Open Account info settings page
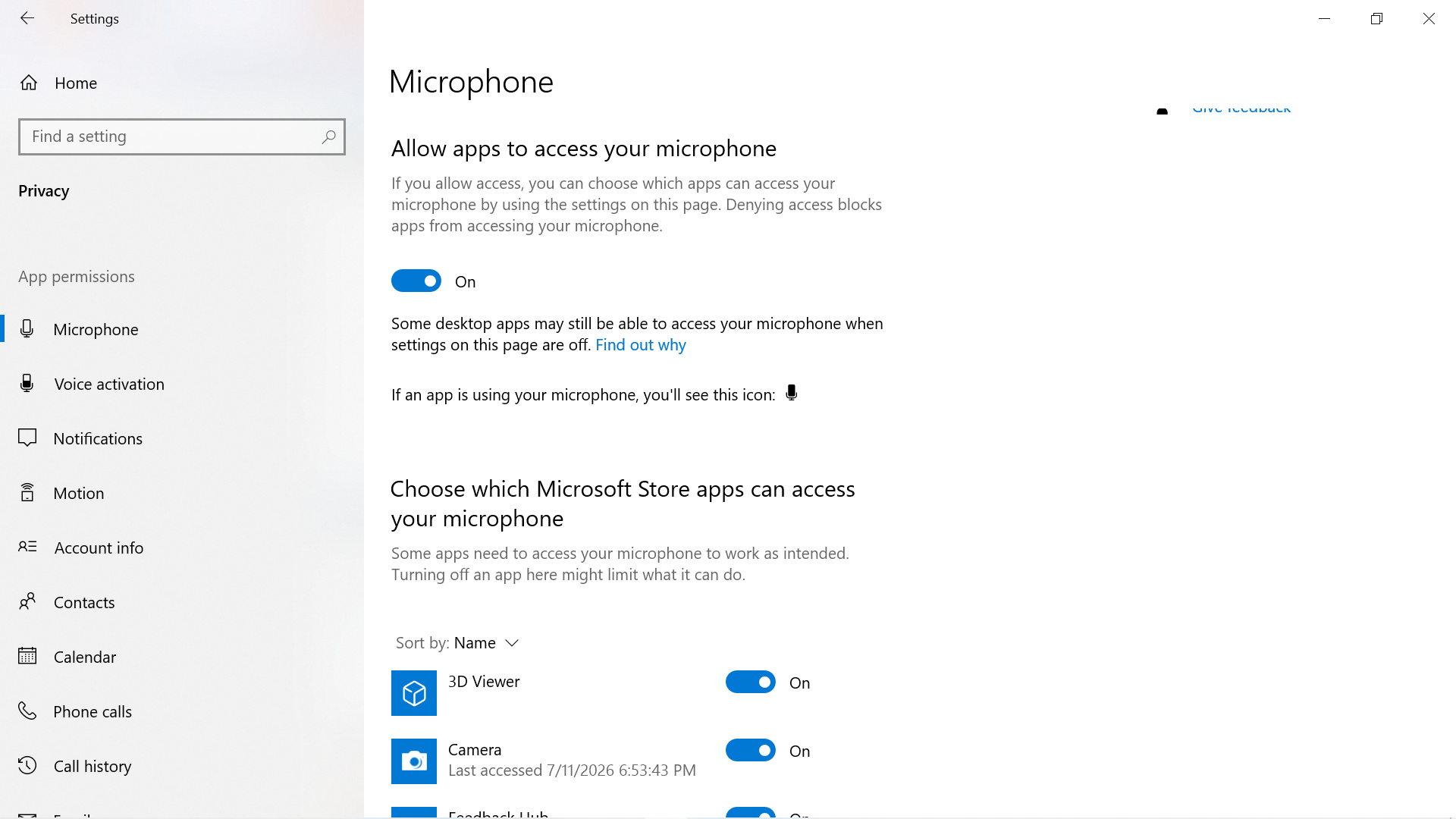The image size is (1456, 819). point(182,548)
